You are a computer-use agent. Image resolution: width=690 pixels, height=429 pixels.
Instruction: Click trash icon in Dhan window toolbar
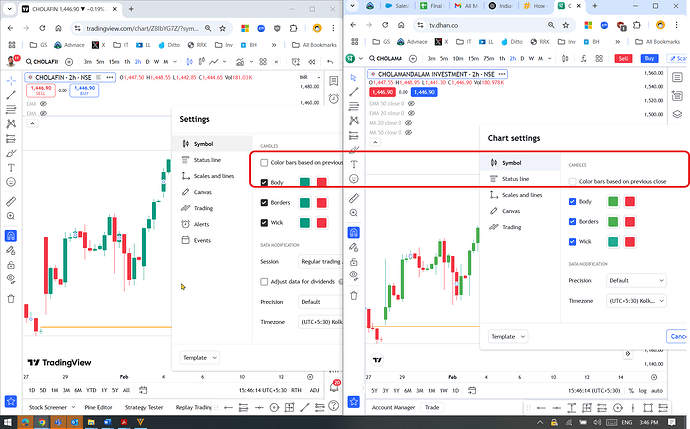[353, 296]
